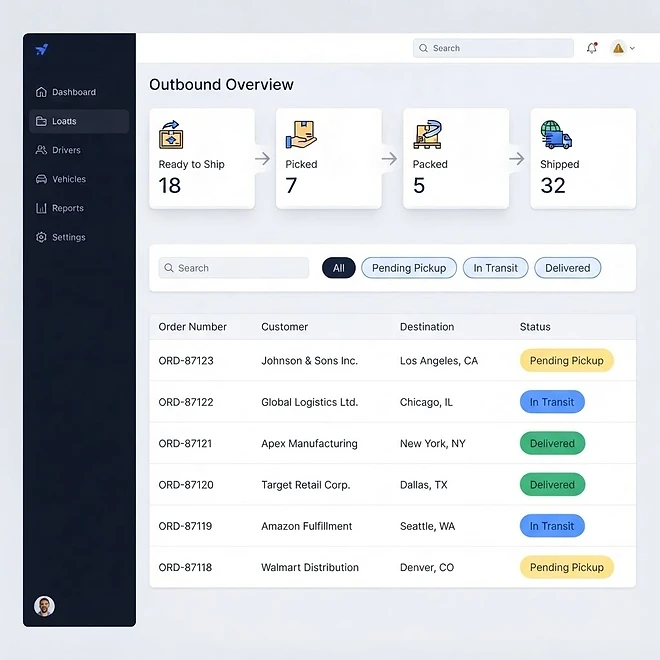
Task: Click In Transit badge for Global Logistics
Action: coord(552,402)
